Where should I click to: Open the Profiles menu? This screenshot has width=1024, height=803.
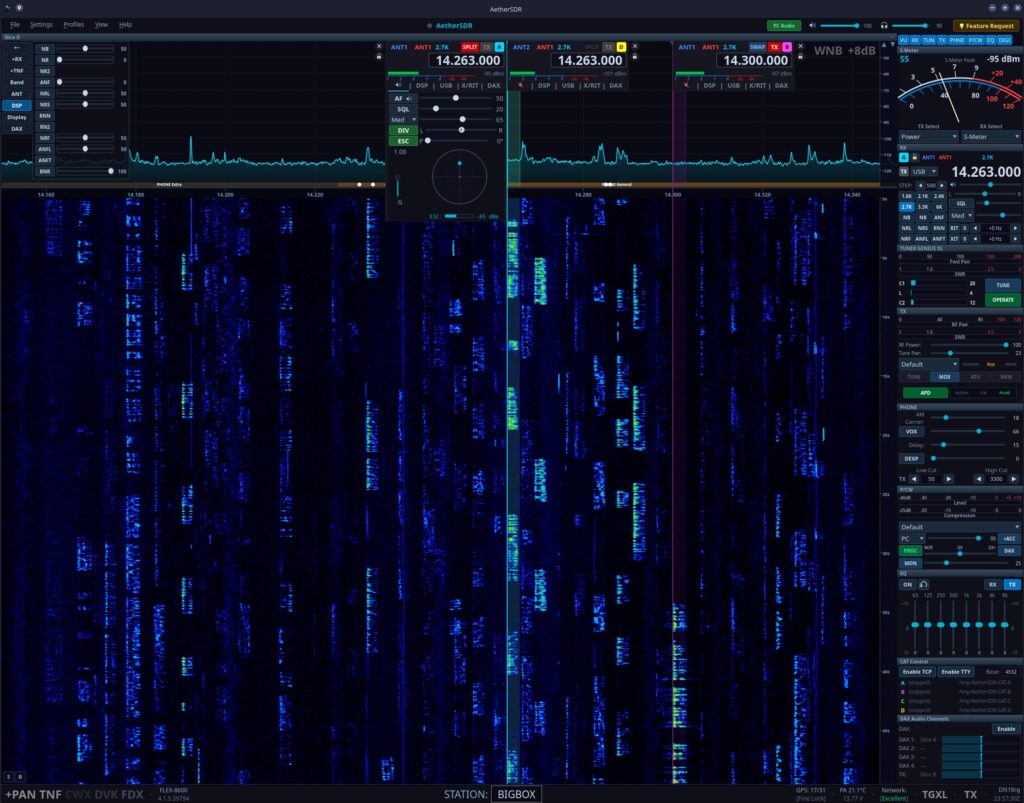[73, 25]
